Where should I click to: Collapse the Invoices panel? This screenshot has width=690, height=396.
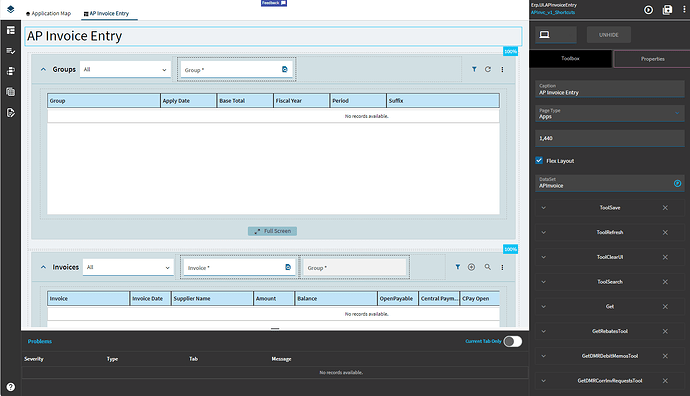coord(43,267)
